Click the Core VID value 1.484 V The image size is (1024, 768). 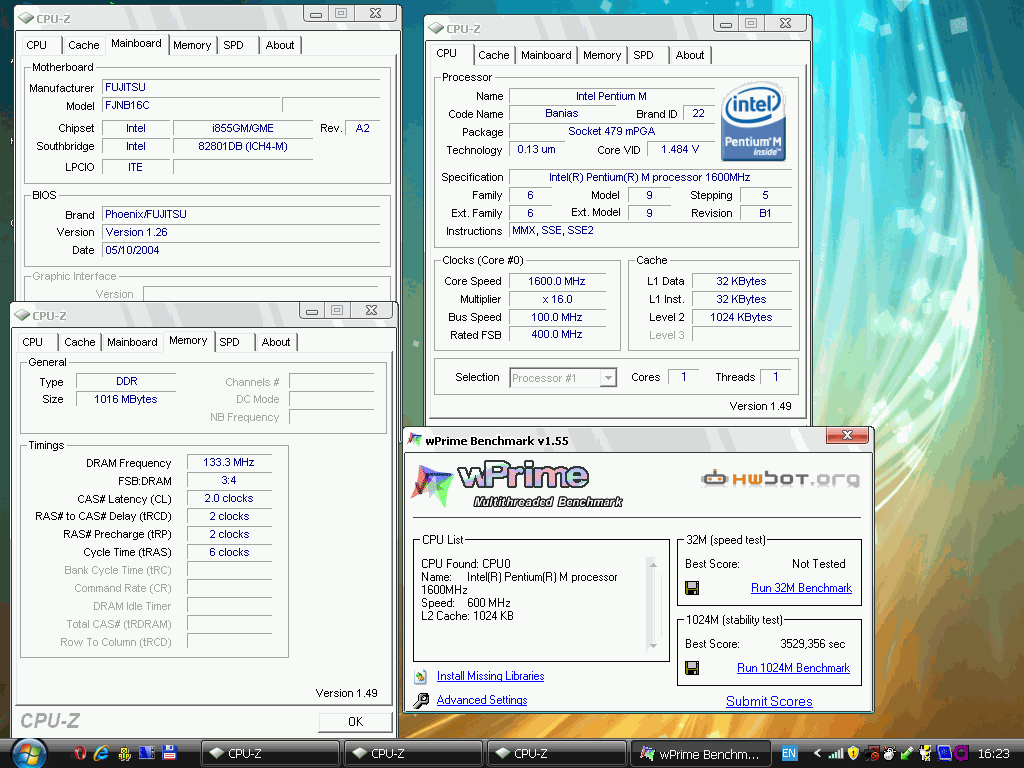coord(680,150)
